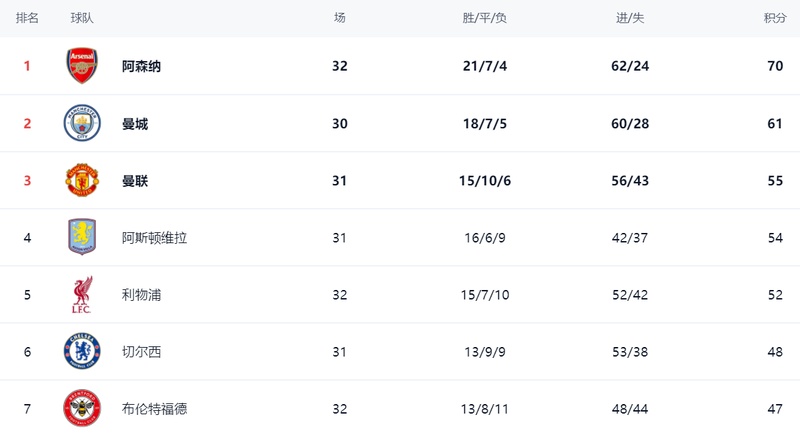Click the Aston Villa club crest

(x=82, y=237)
